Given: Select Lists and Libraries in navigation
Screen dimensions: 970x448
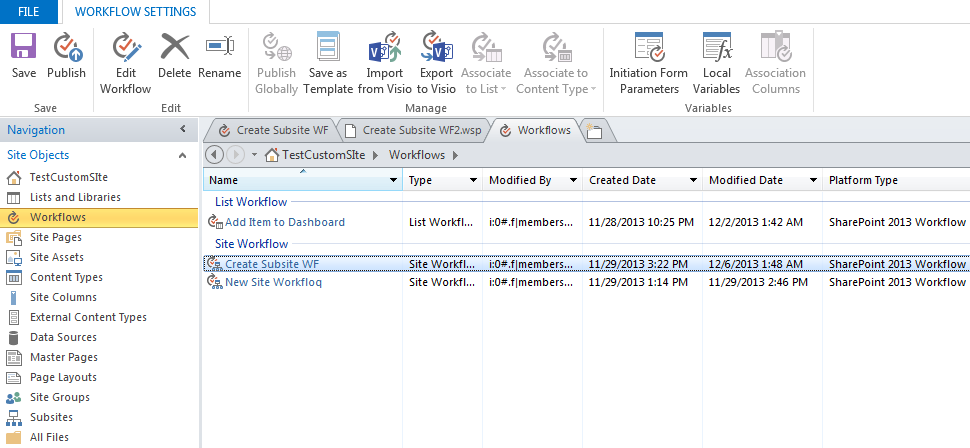Looking at the screenshot, I should click(x=75, y=197).
